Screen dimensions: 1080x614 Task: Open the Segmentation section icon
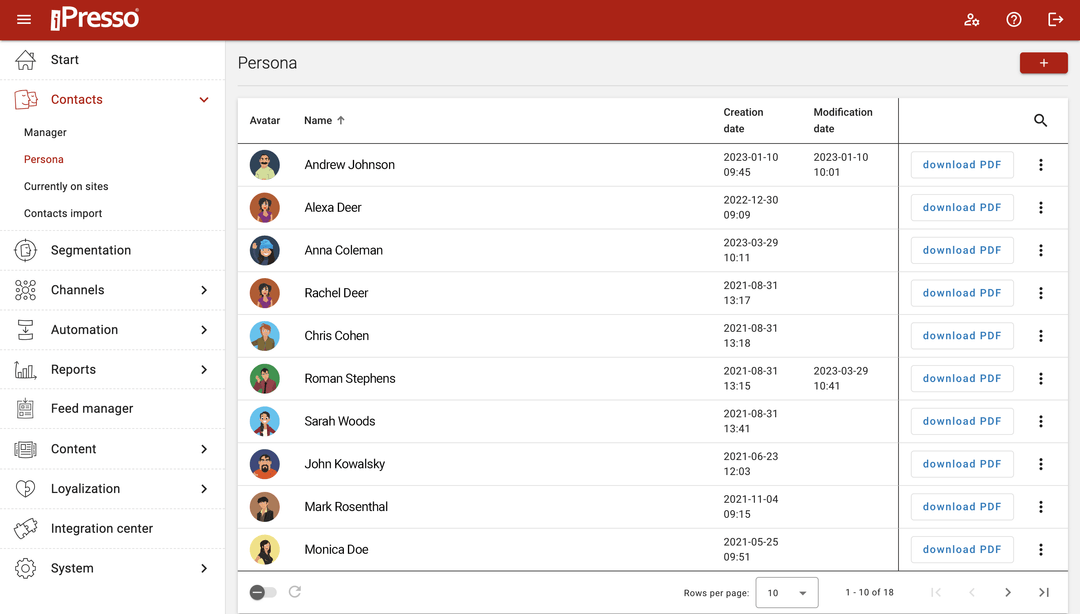[x=24, y=250]
